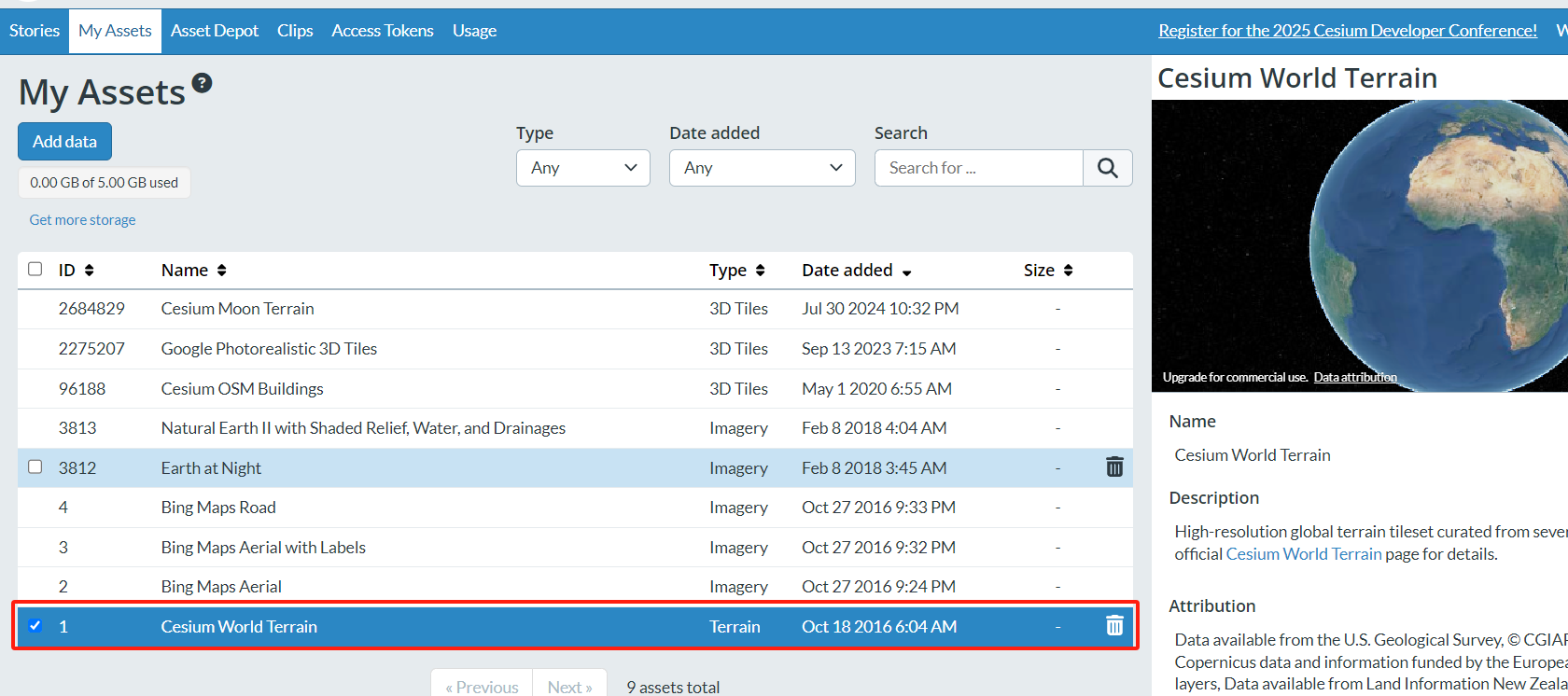Click the search magnifier button
Screen dimensions: 1568x696
(1108, 168)
